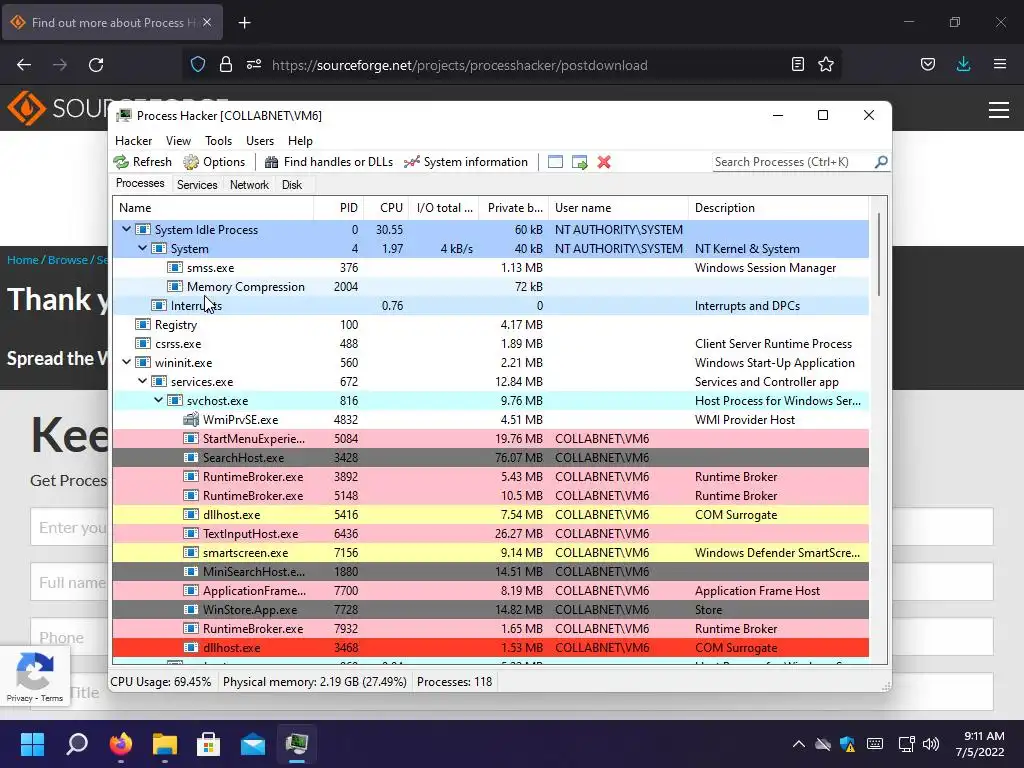Click the Firefox address bar URL

pyautogui.click(x=460, y=65)
